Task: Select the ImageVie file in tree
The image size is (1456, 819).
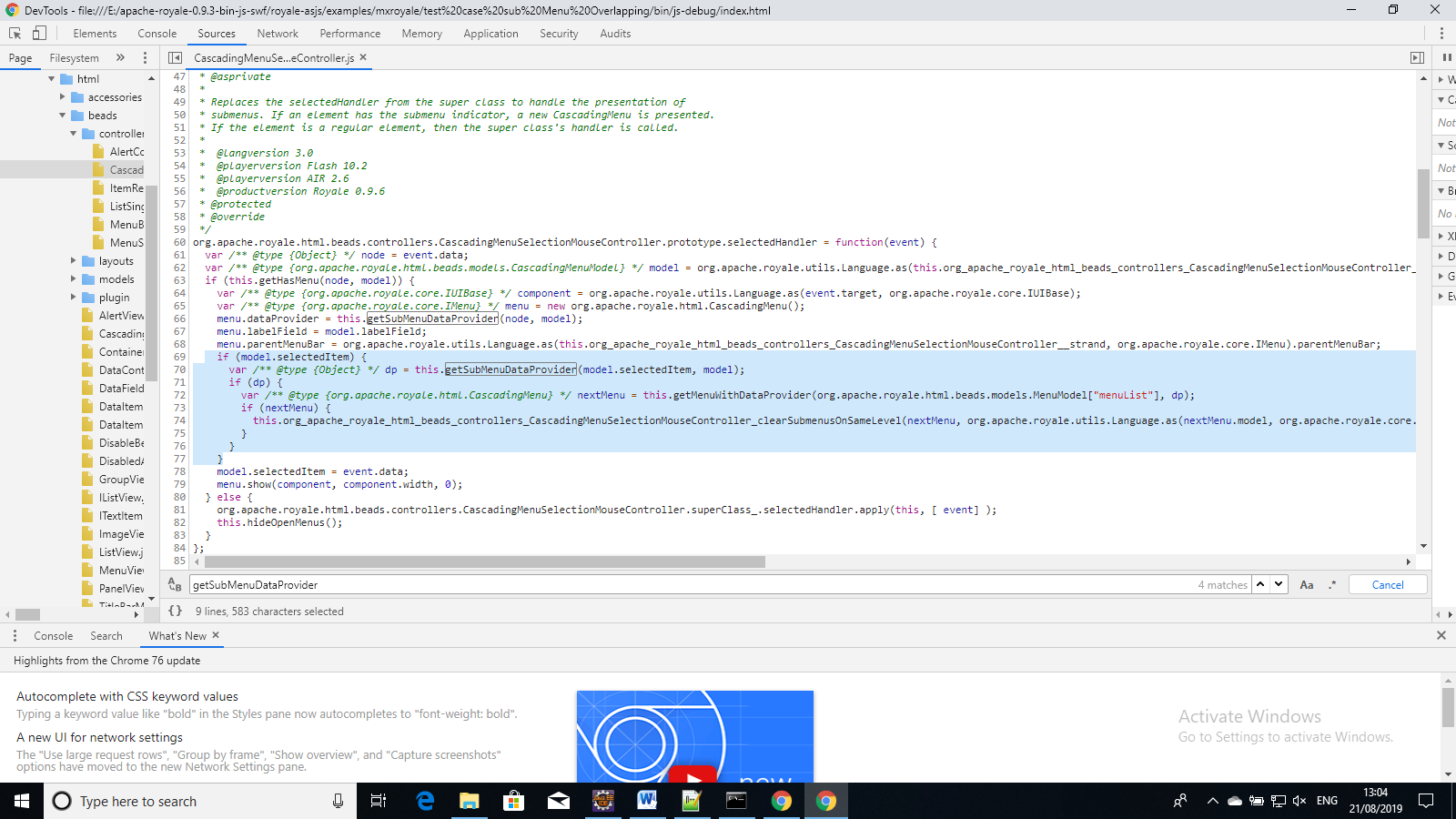Action: [113, 534]
